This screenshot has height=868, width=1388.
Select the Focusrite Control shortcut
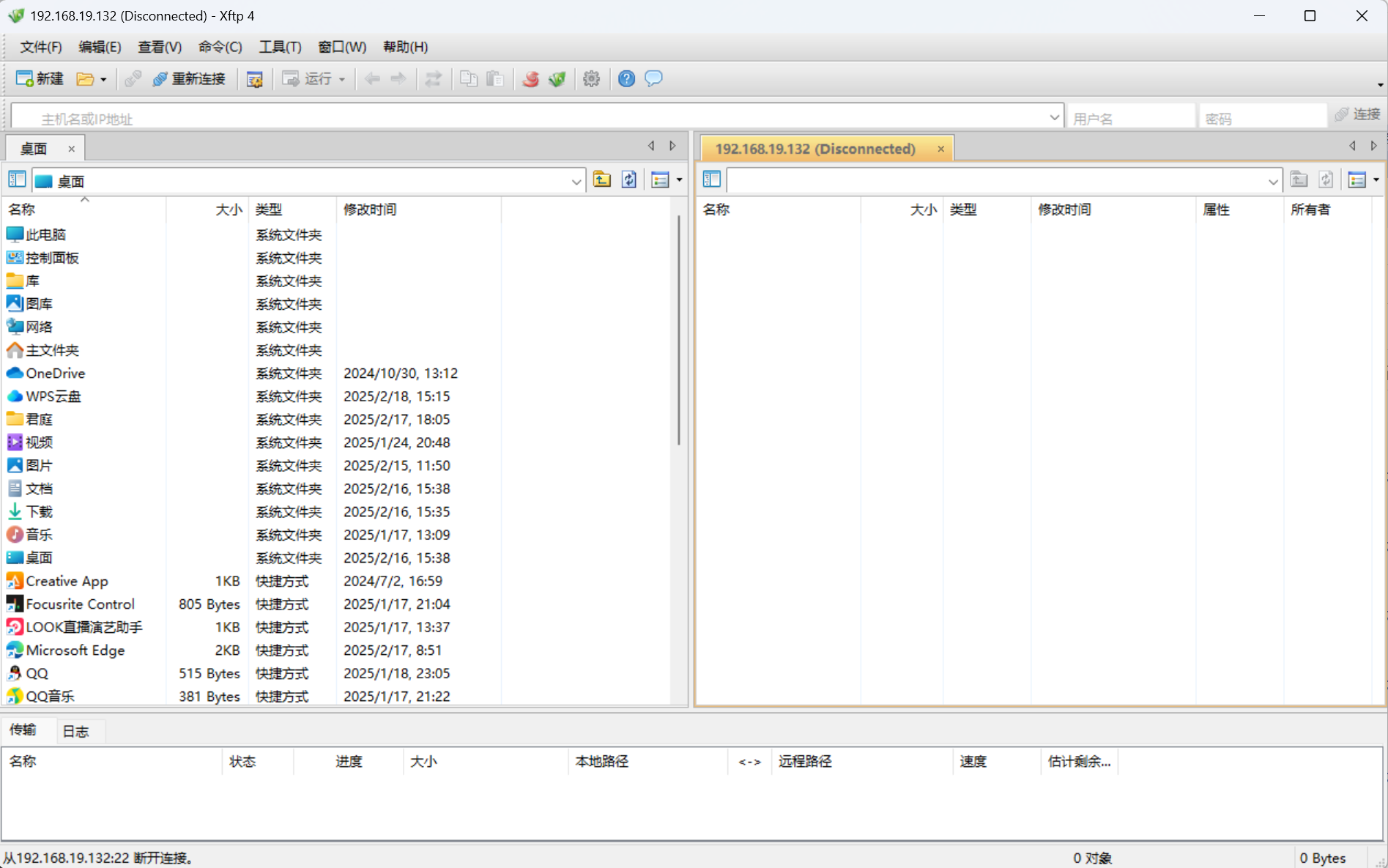pos(253,604)
